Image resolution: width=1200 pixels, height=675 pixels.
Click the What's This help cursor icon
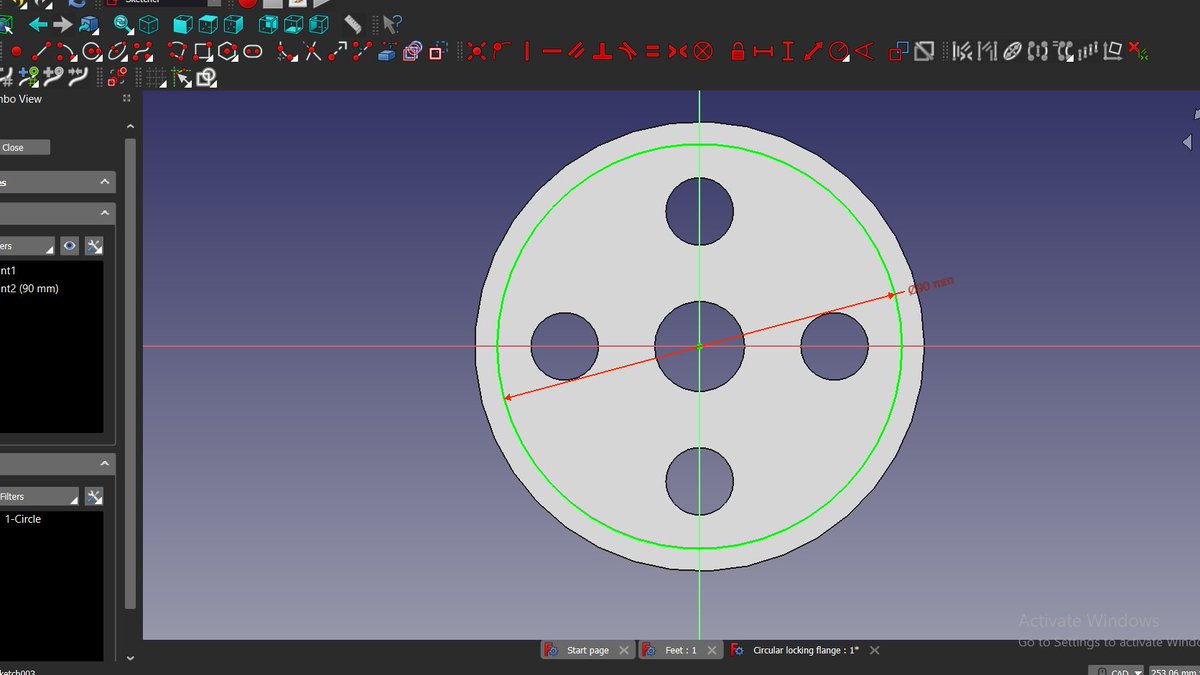[x=391, y=23]
